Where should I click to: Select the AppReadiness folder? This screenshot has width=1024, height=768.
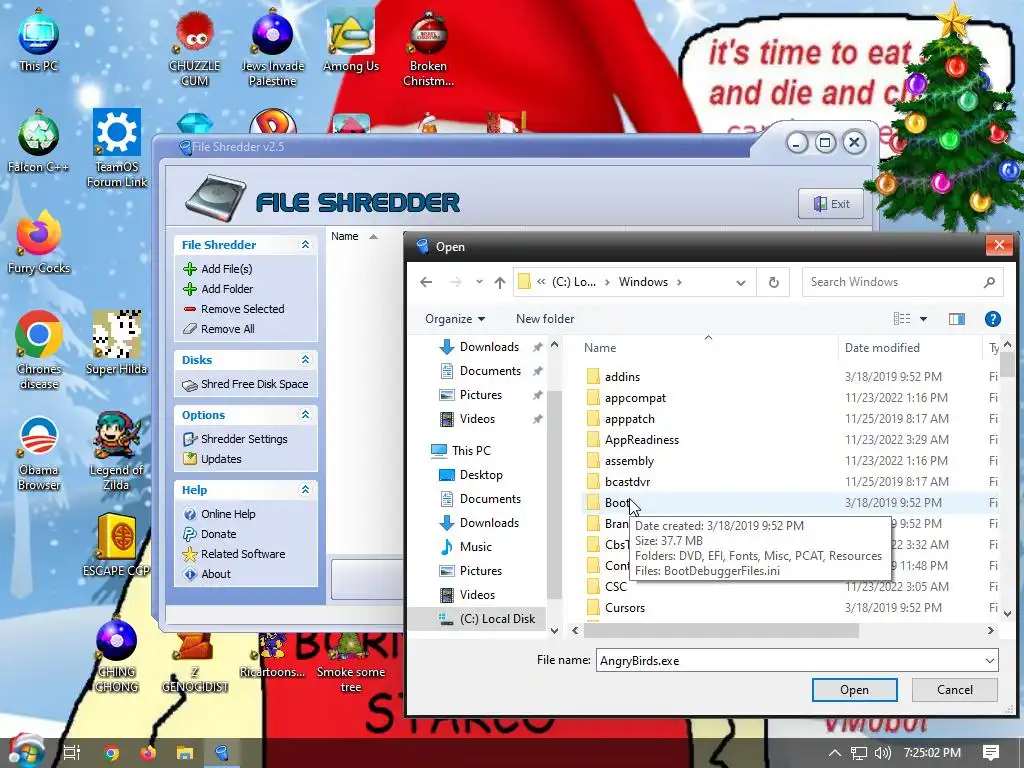click(641, 440)
